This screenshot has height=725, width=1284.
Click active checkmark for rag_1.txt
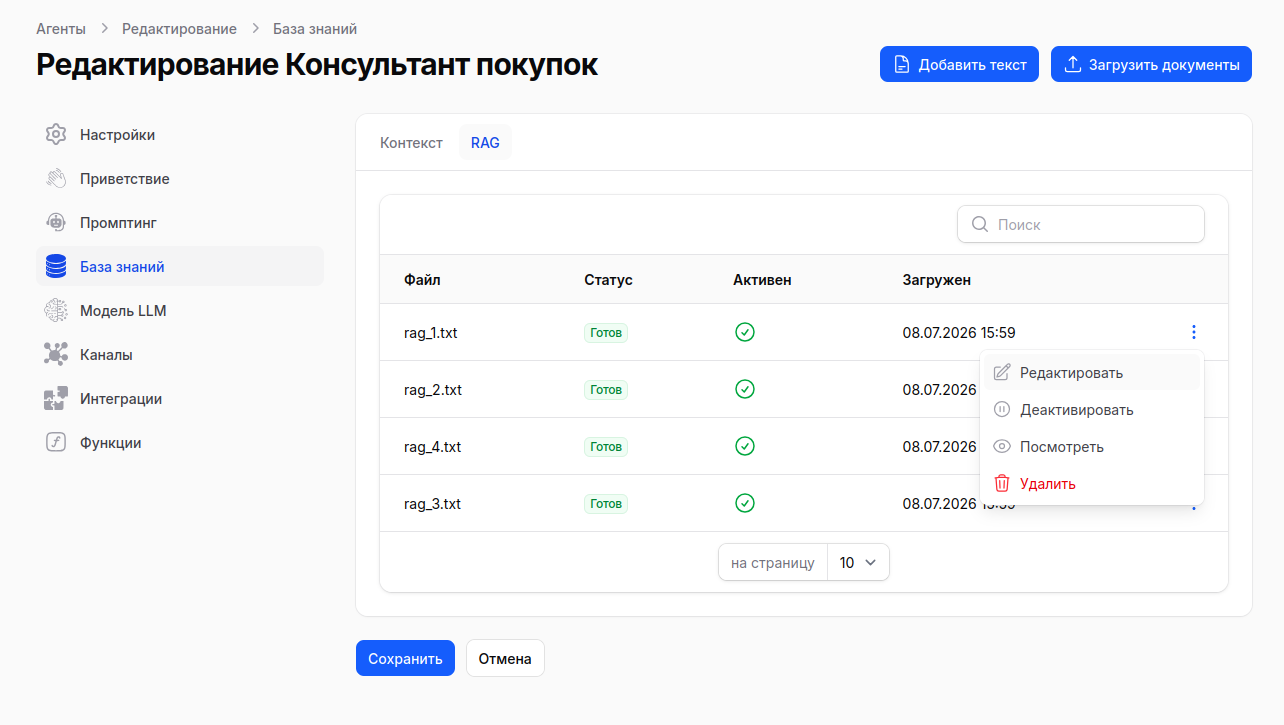(x=744, y=332)
